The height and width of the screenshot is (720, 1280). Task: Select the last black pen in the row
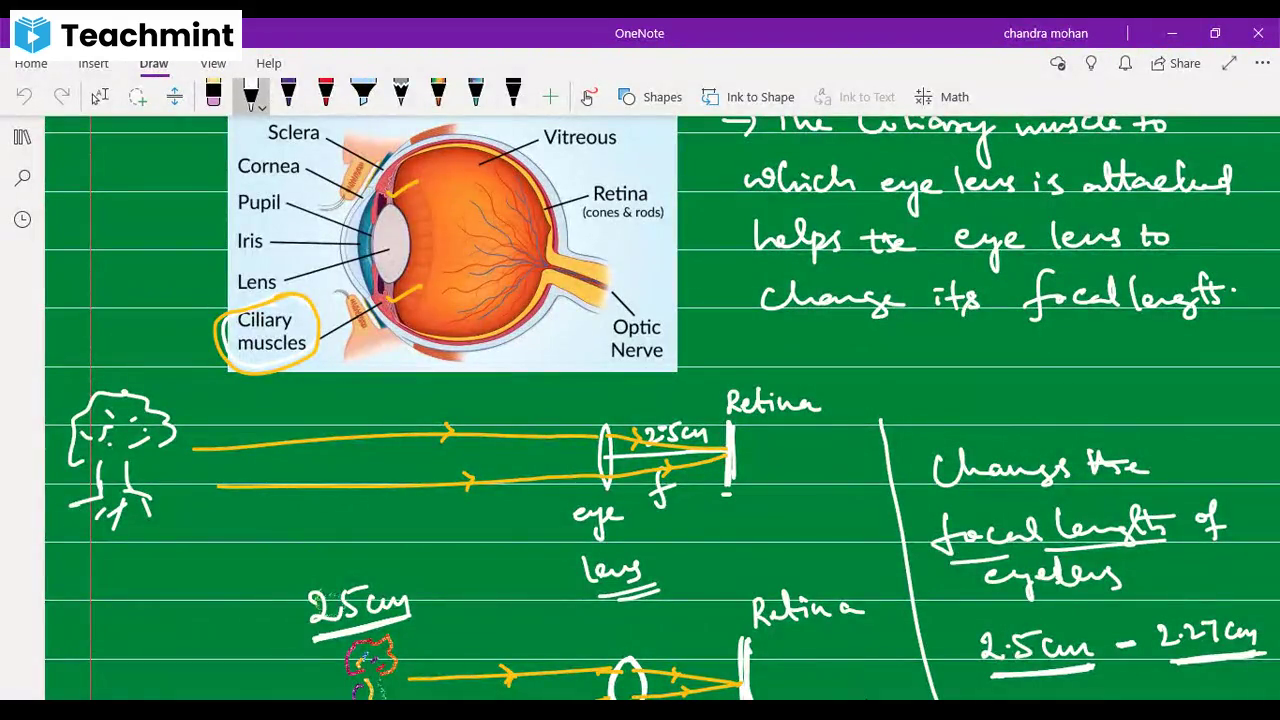[513, 94]
